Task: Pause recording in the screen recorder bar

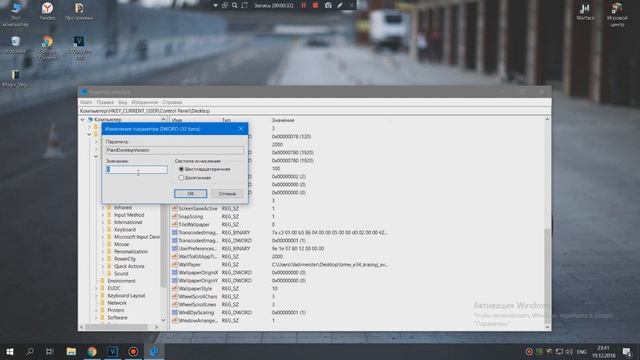Action: (304, 5)
